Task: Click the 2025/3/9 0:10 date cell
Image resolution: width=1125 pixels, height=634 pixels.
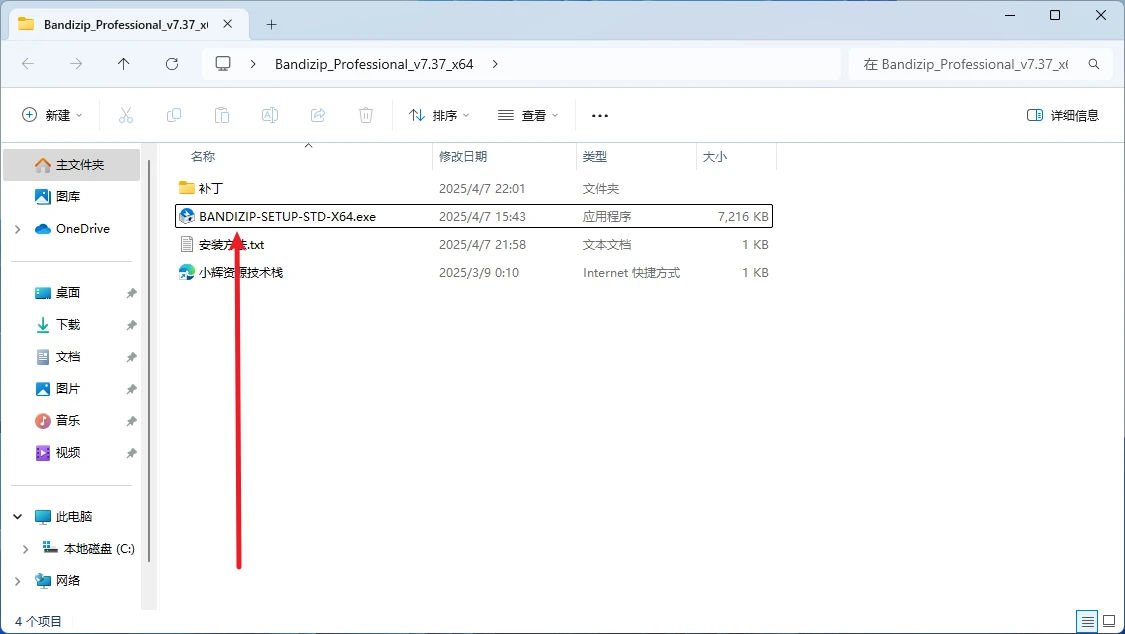Action: [x=479, y=273]
